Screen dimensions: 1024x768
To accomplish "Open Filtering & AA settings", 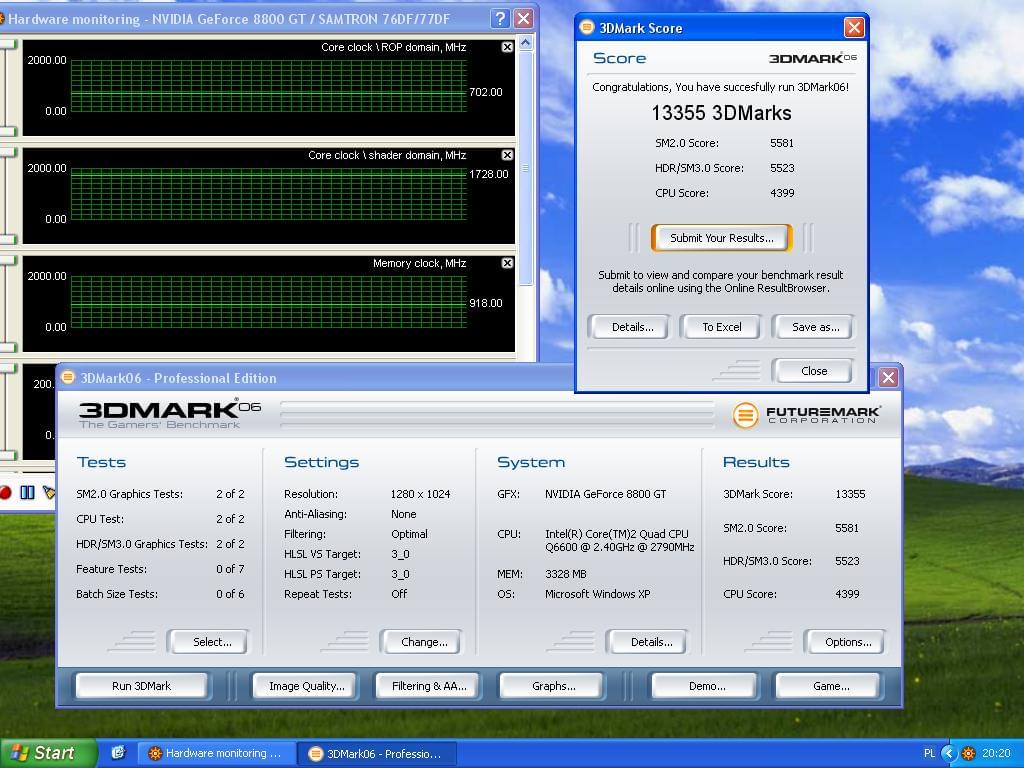I will (429, 686).
